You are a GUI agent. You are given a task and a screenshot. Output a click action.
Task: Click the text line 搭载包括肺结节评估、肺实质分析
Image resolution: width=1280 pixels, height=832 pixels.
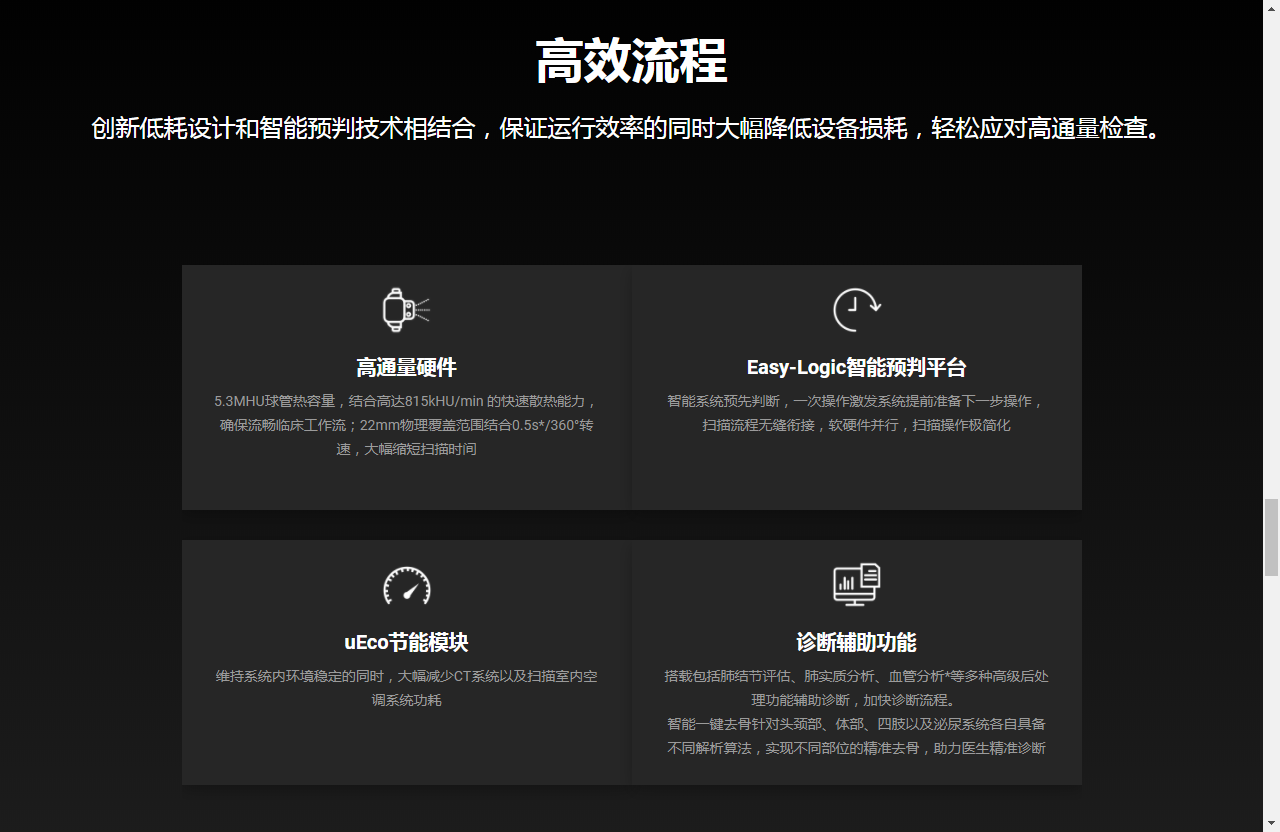point(856,676)
